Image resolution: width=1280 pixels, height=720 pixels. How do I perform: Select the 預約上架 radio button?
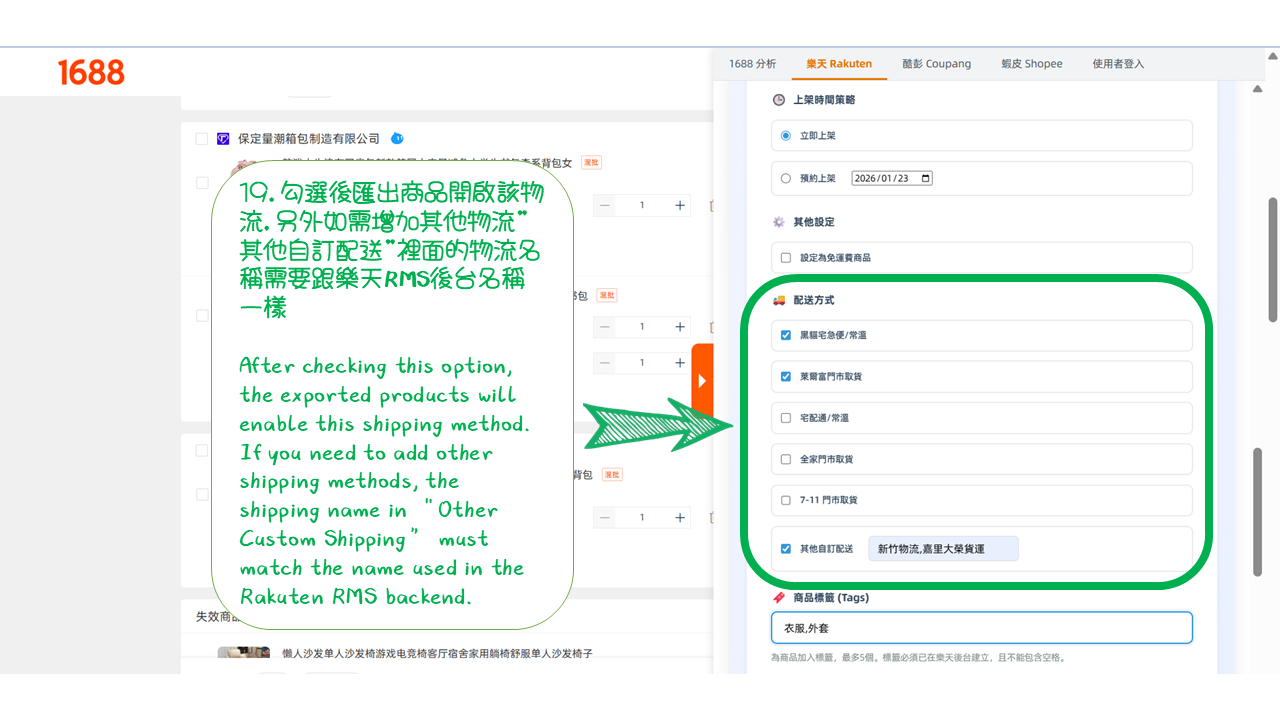point(786,177)
